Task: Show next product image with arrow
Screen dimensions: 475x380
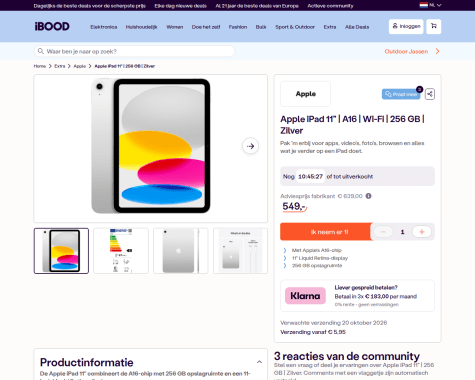Action: (250, 146)
